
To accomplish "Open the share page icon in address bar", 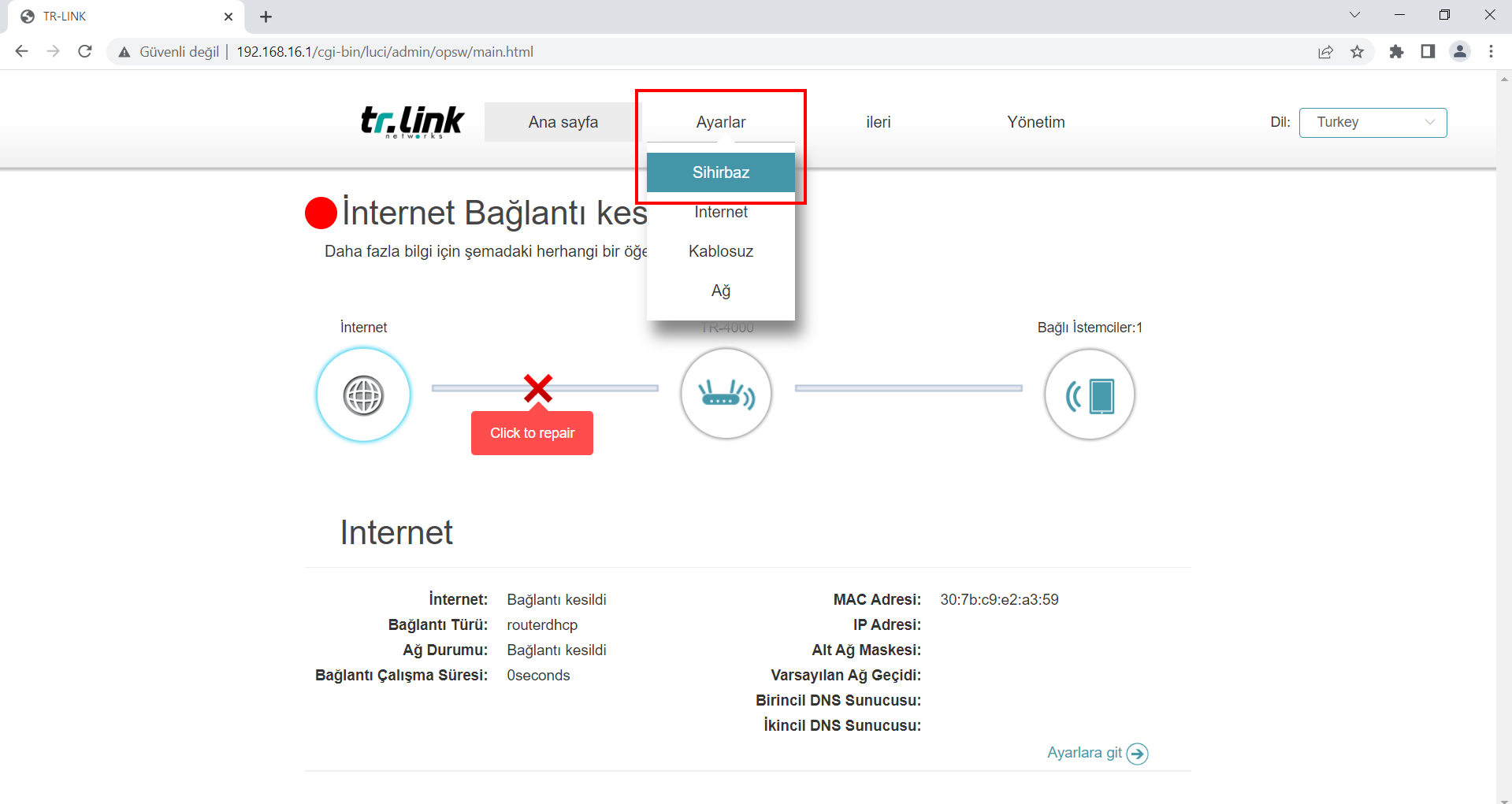I will (1325, 52).
